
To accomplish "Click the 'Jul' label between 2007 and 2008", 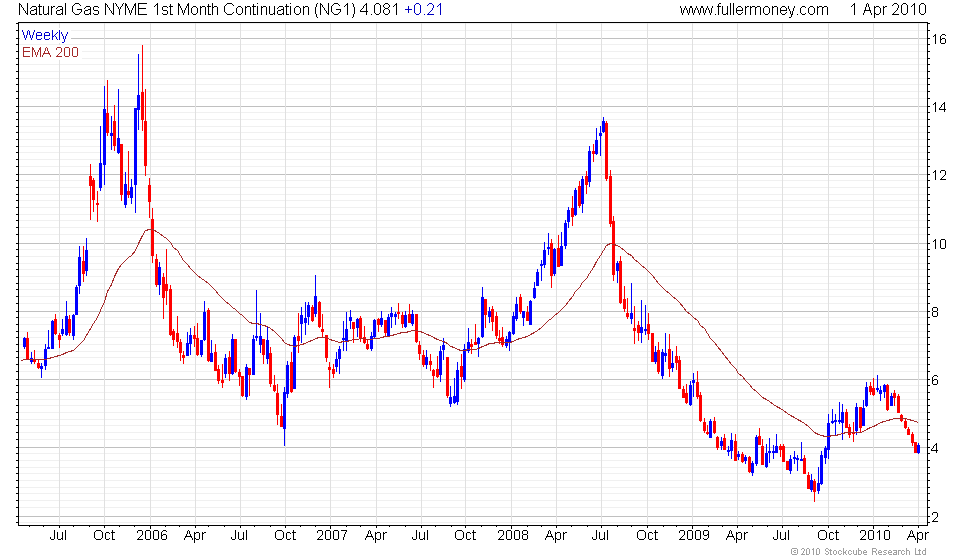I will tap(420, 536).
